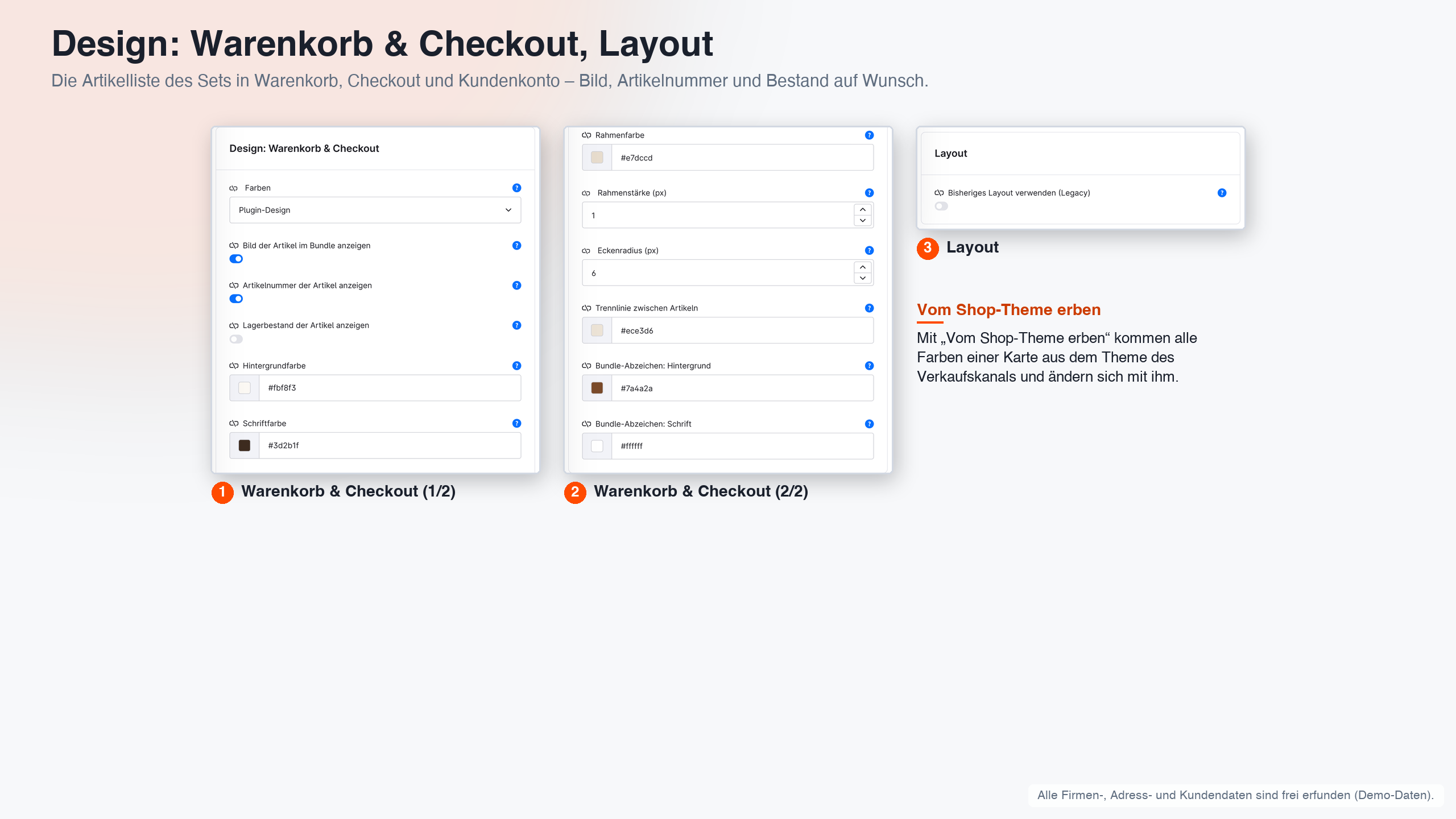Click Hintergrundfarbe hex input field
The height and width of the screenshot is (819, 1456).
pos(390,388)
